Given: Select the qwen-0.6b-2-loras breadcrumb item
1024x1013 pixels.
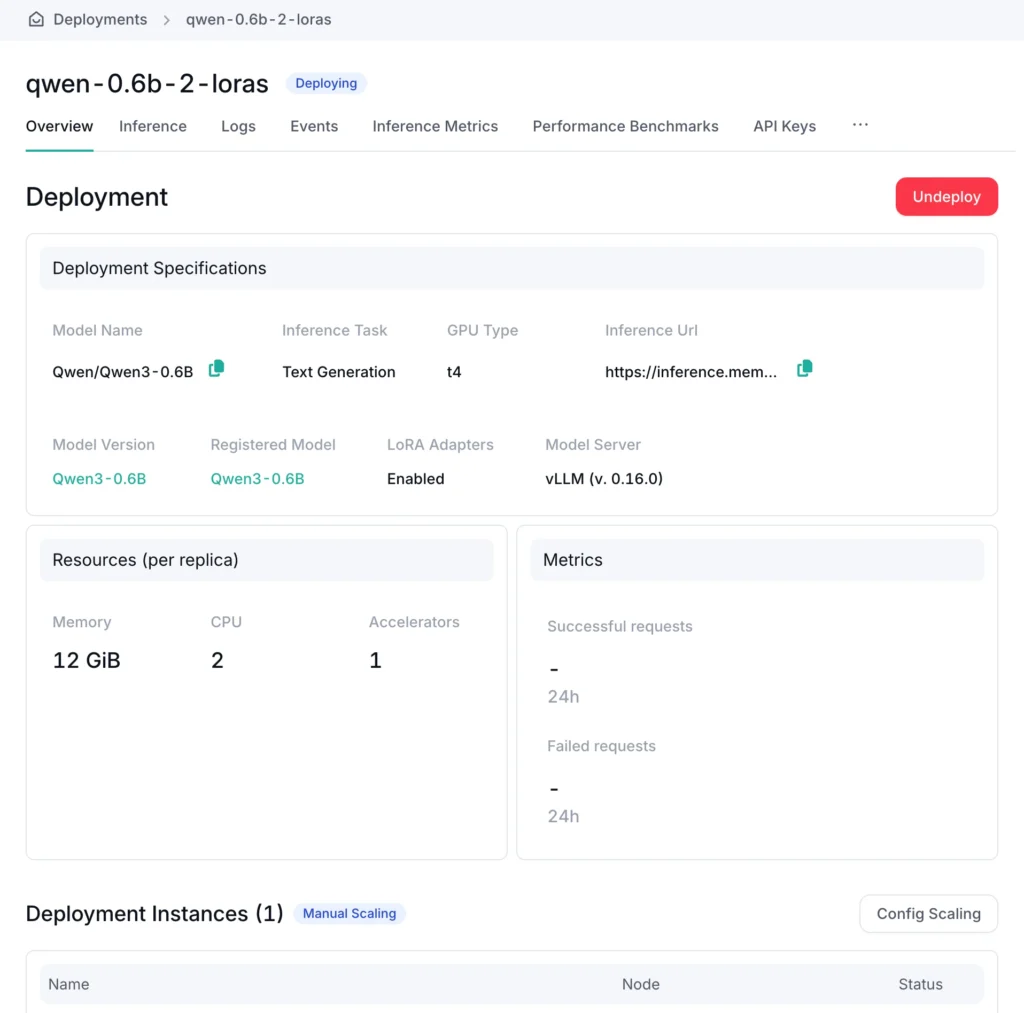Looking at the screenshot, I should 259,20.
